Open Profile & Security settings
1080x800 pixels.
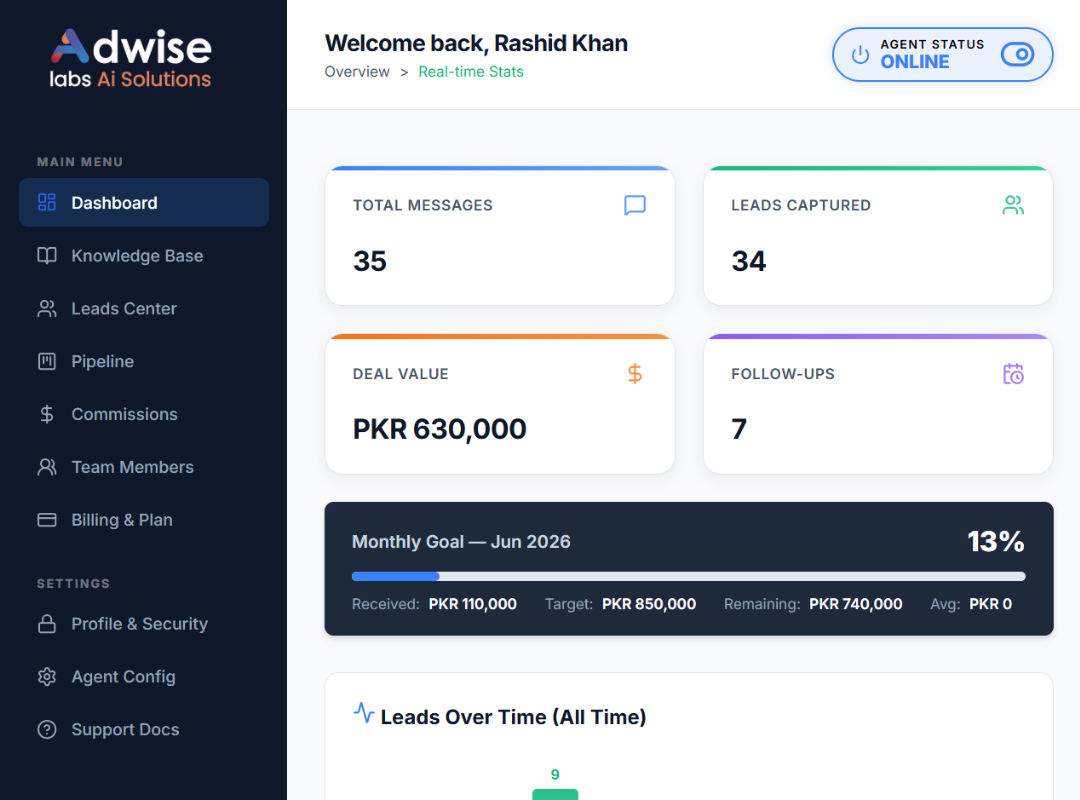pyautogui.click(x=144, y=624)
